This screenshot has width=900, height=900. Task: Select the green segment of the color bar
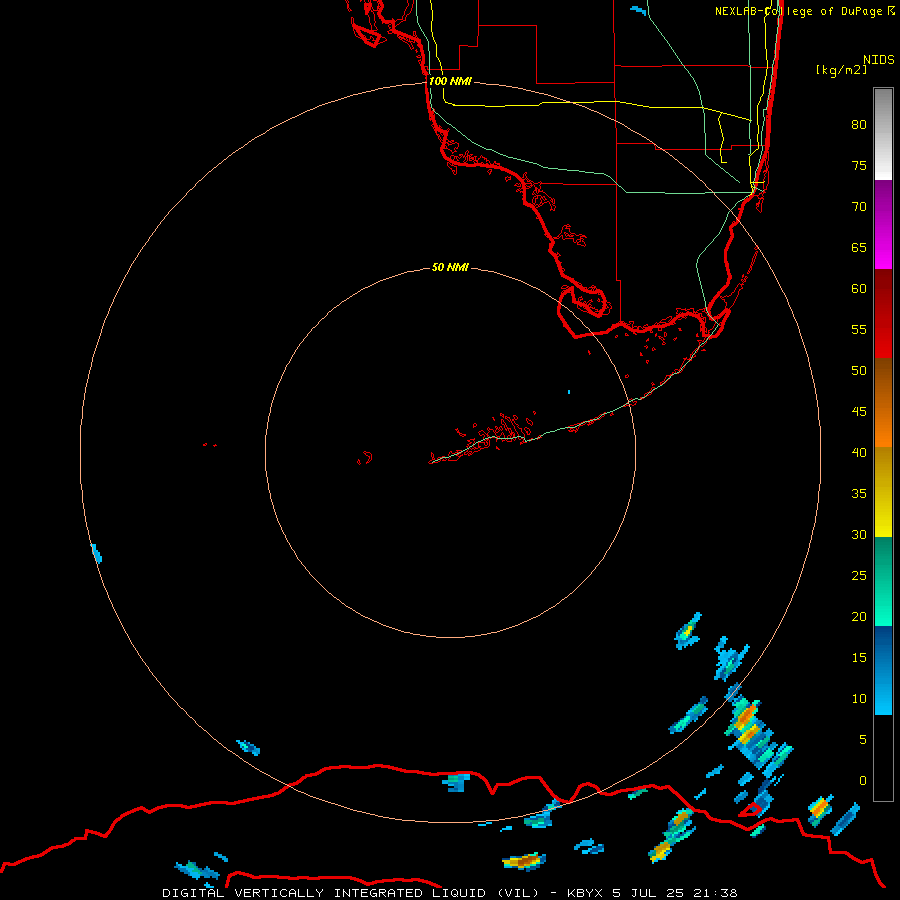[x=883, y=581]
